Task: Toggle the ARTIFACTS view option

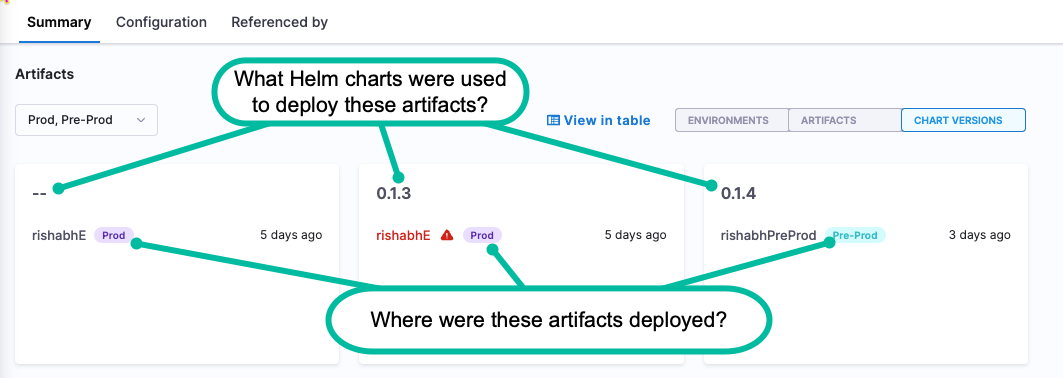Action: [845, 120]
